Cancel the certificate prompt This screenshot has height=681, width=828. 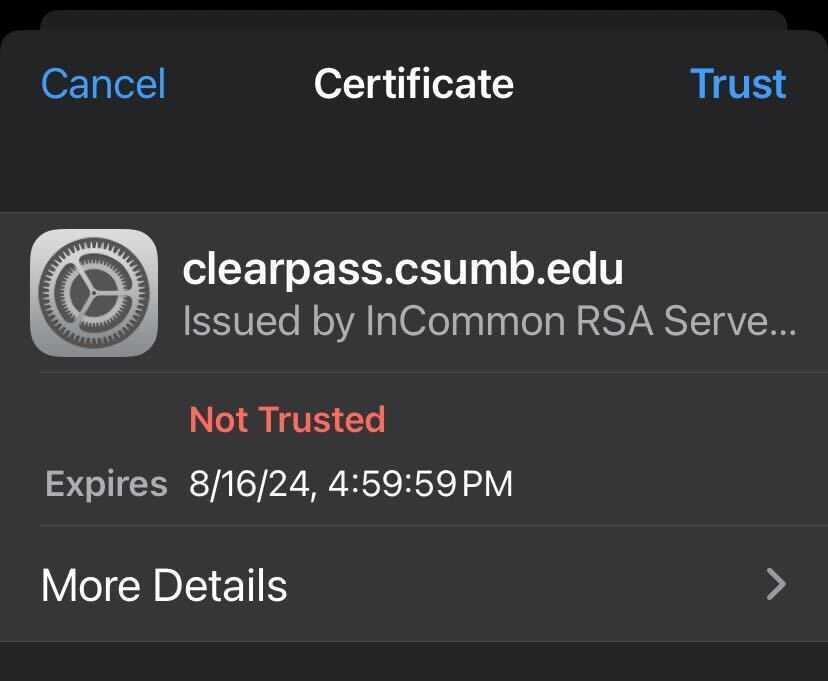tap(104, 84)
